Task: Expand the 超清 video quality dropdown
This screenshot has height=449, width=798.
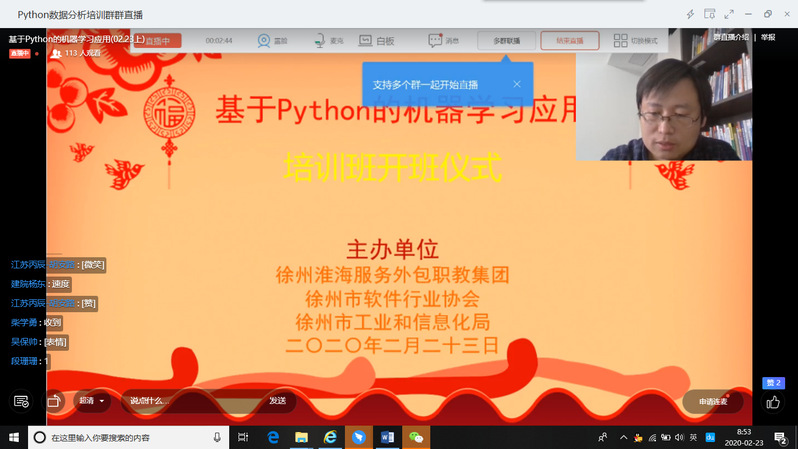Action: 93,400
